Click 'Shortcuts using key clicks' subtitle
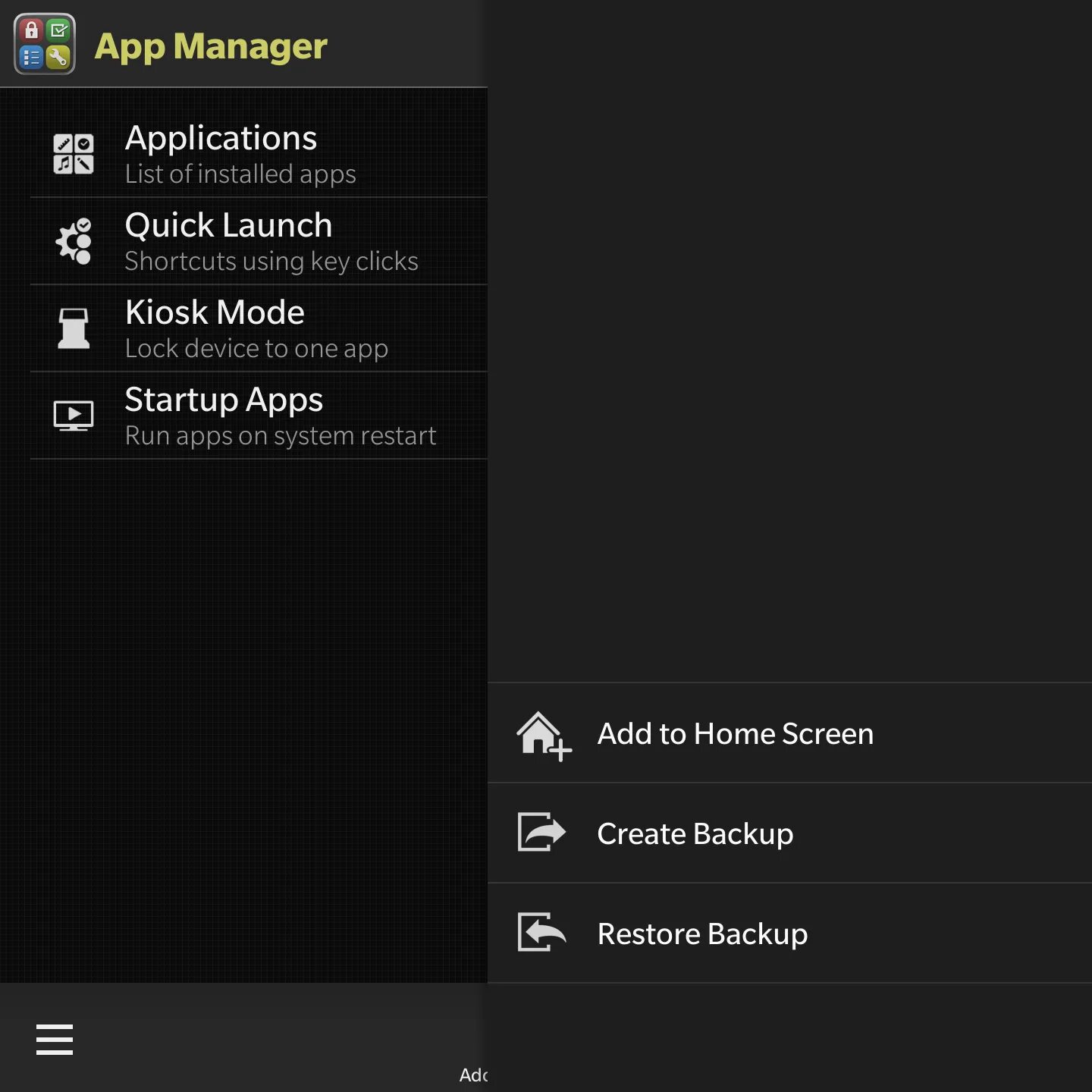Screen dimensions: 1092x1092 271,262
